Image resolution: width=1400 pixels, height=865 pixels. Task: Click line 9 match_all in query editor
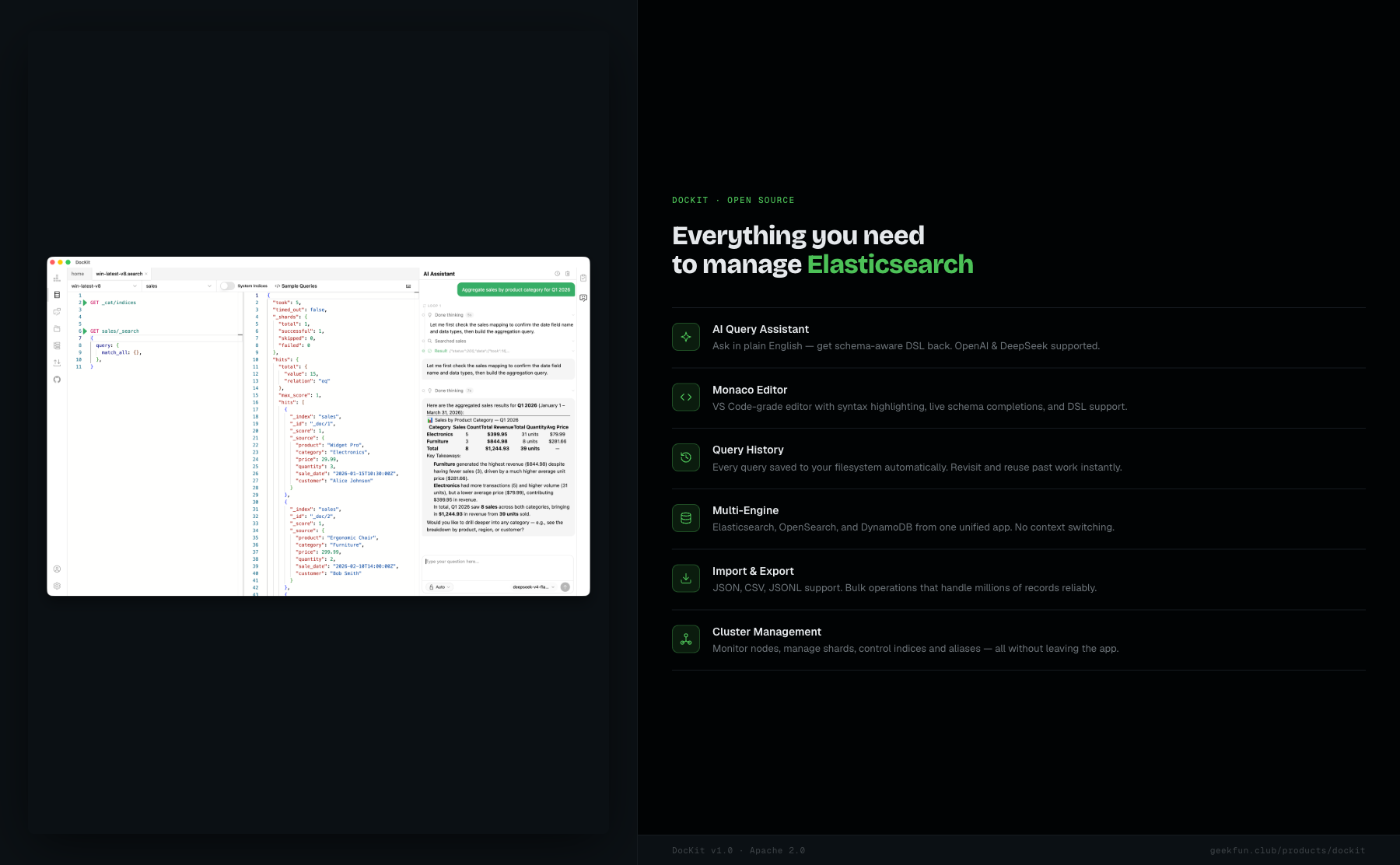click(x=121, y=352)
